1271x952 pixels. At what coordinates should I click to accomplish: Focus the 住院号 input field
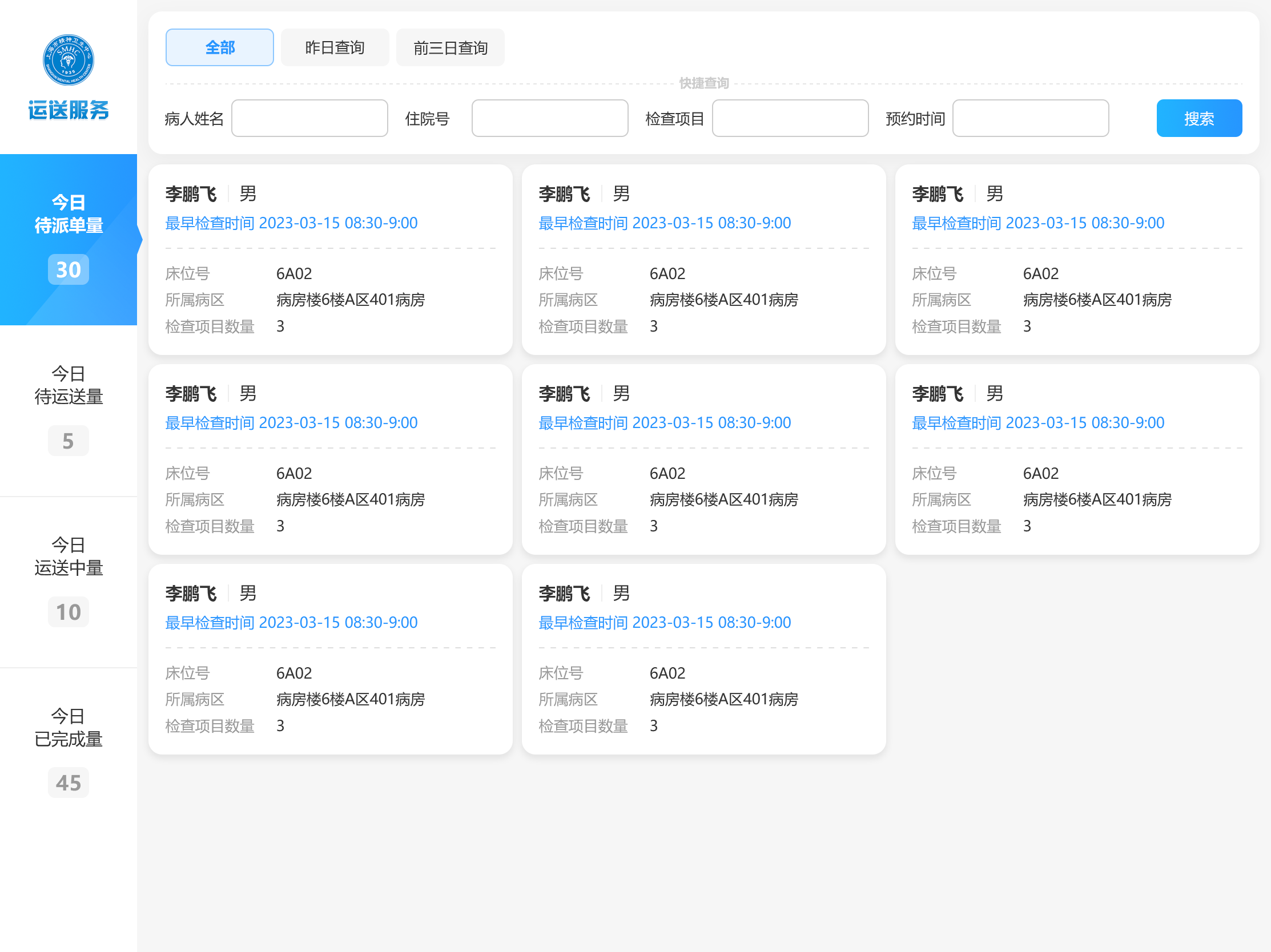550,118
